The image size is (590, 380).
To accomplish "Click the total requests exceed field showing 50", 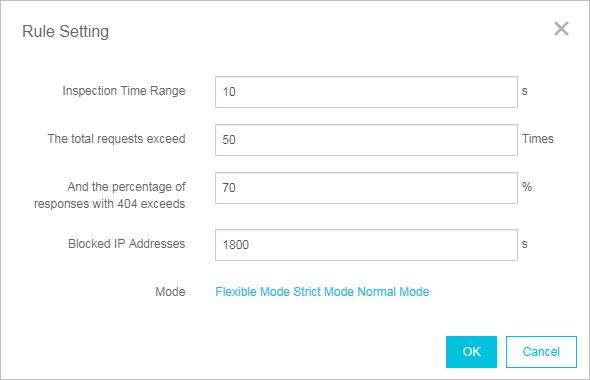I will 366,140.
